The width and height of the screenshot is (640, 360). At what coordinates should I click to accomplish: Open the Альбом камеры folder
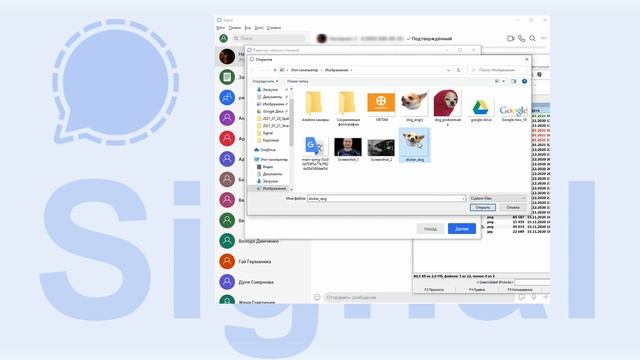[315, 106]
